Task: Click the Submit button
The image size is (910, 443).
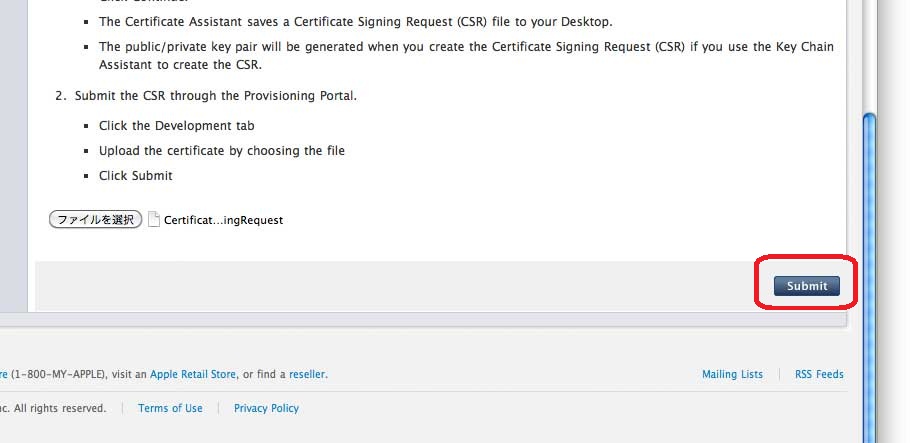Action: [806, 286]
